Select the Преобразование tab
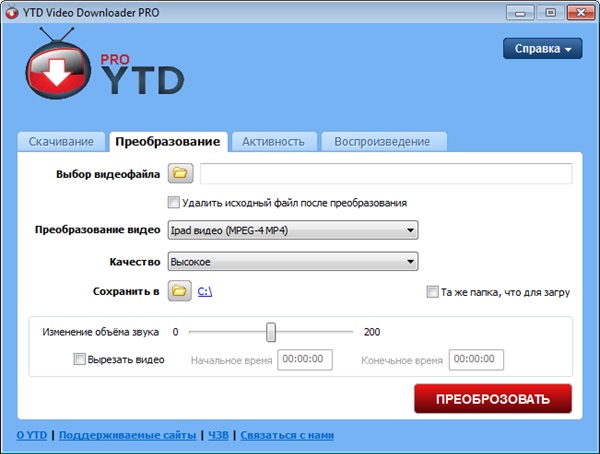Screen dimensions: 600x454 pos(168,142)
